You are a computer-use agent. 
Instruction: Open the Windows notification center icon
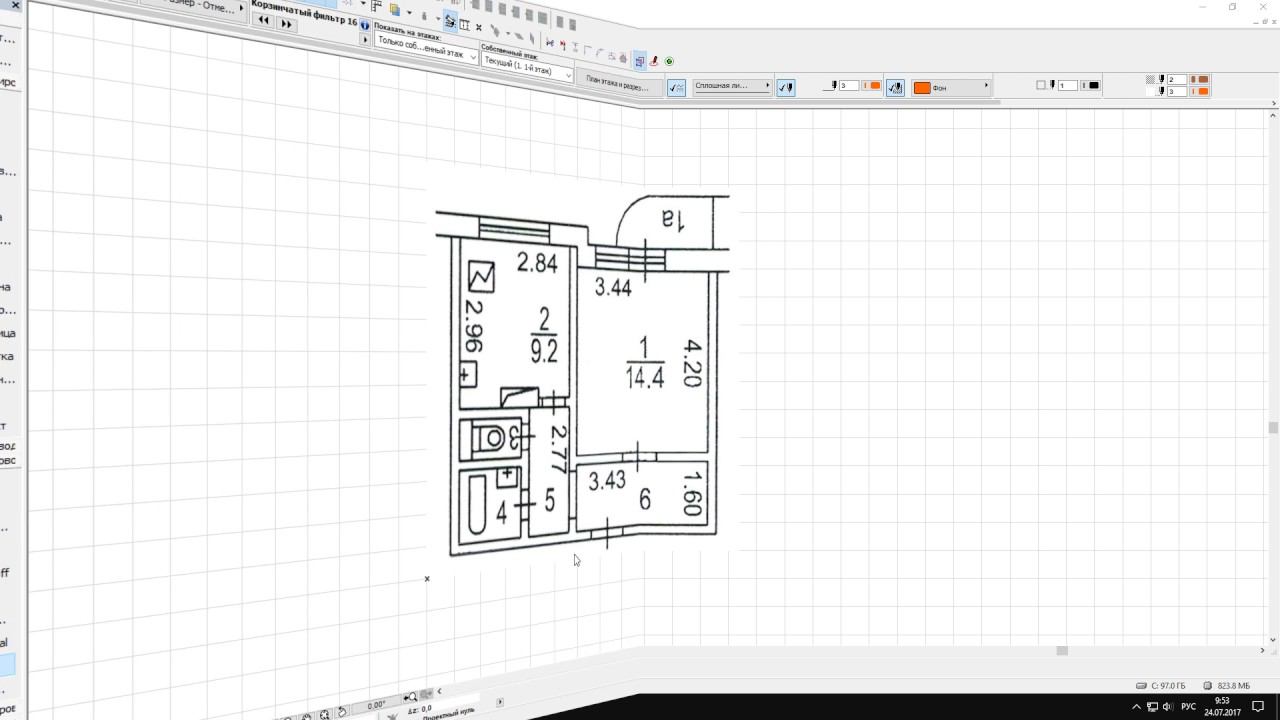(1259, 707)
